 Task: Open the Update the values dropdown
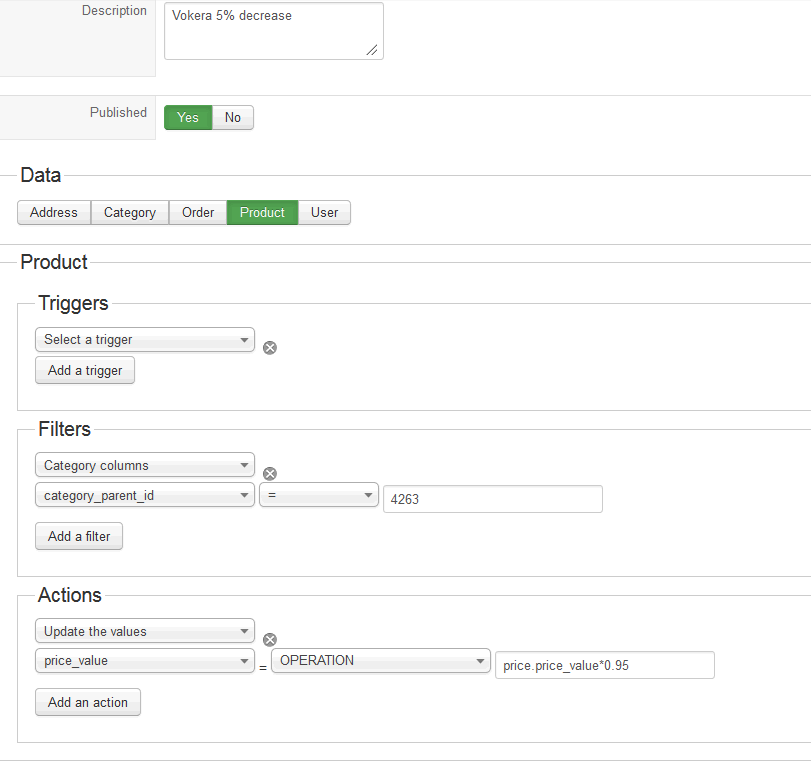coord(145,632)
